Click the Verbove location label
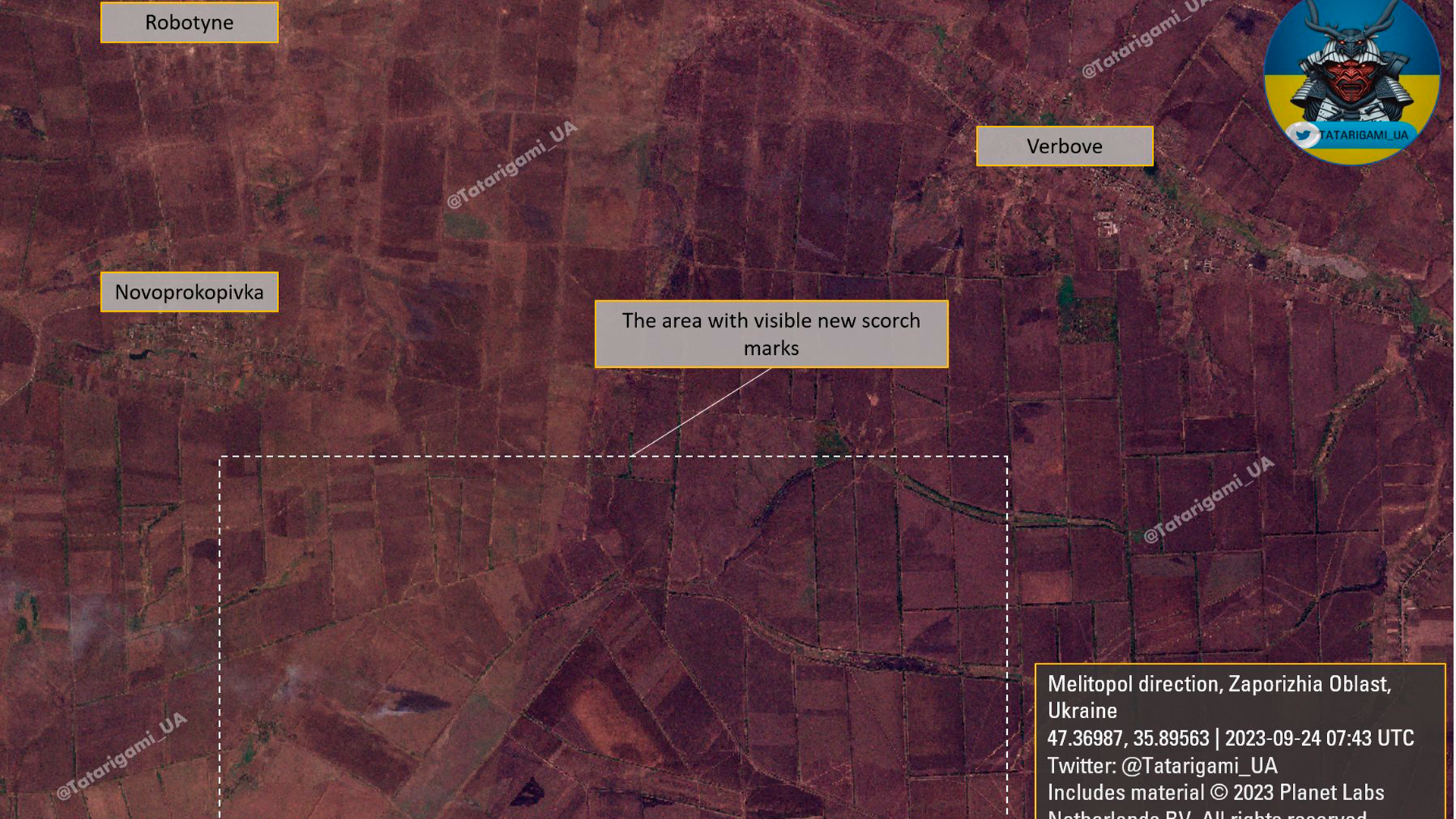This screenshot has width=1456, height=819. pyautogui.click(x=1064, y=146)
